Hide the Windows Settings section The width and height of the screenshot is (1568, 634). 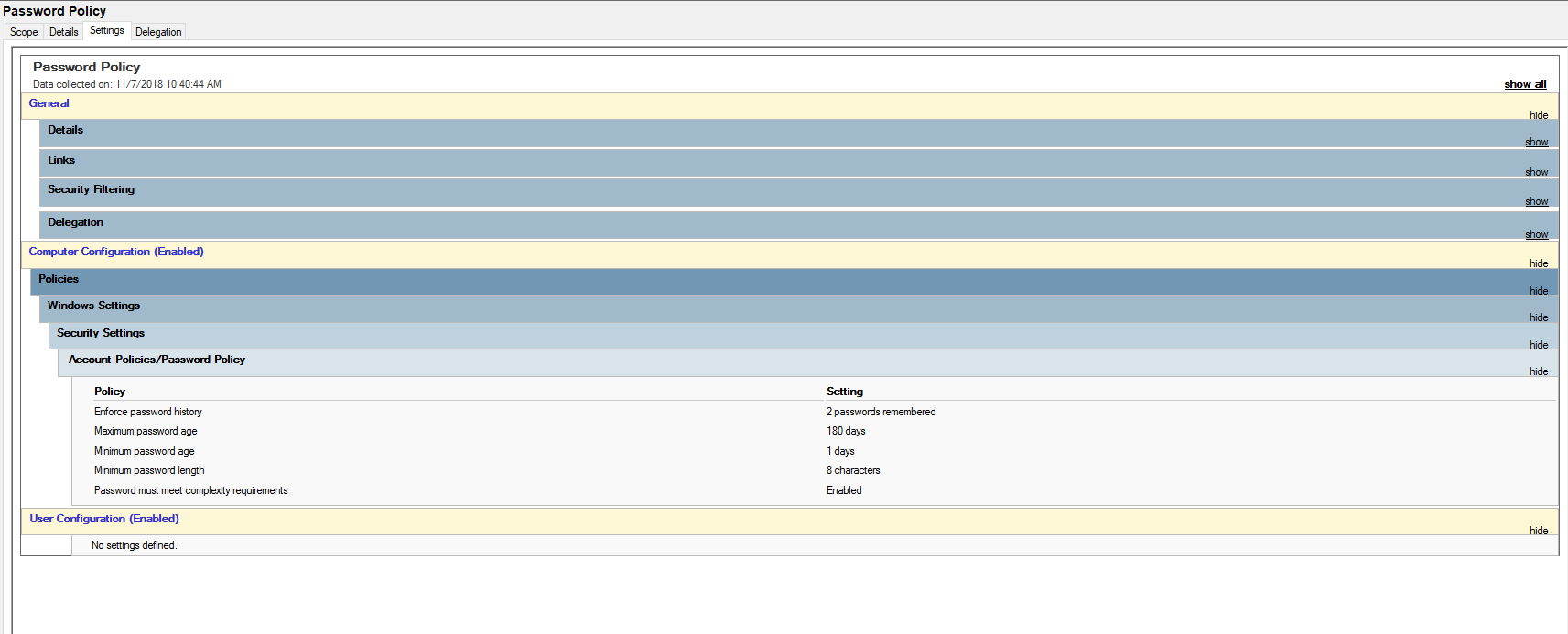[x=1538, y=317]
